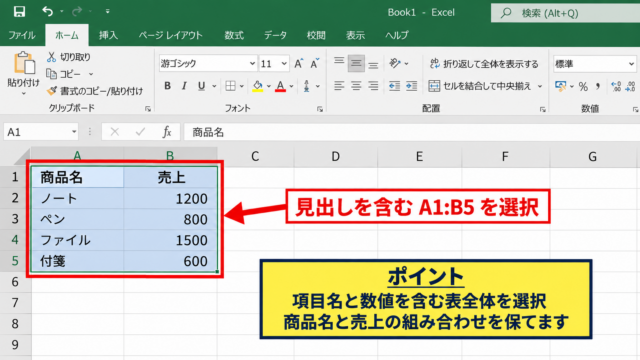Click the 検索 search box
The height and width of the screenshot is (360, 640).
565,13
